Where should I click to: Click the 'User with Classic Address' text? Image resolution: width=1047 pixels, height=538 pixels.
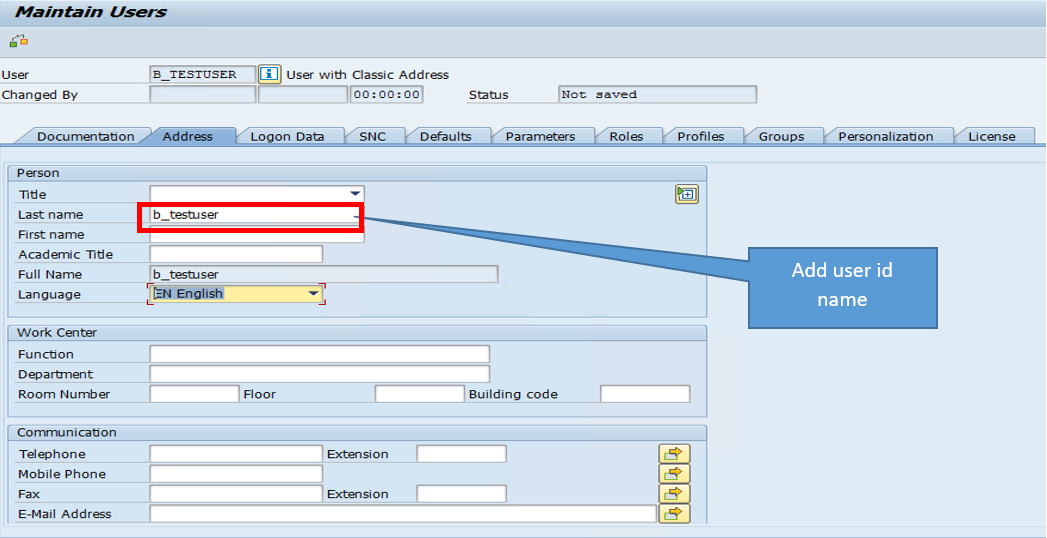(x=368, y=75)
